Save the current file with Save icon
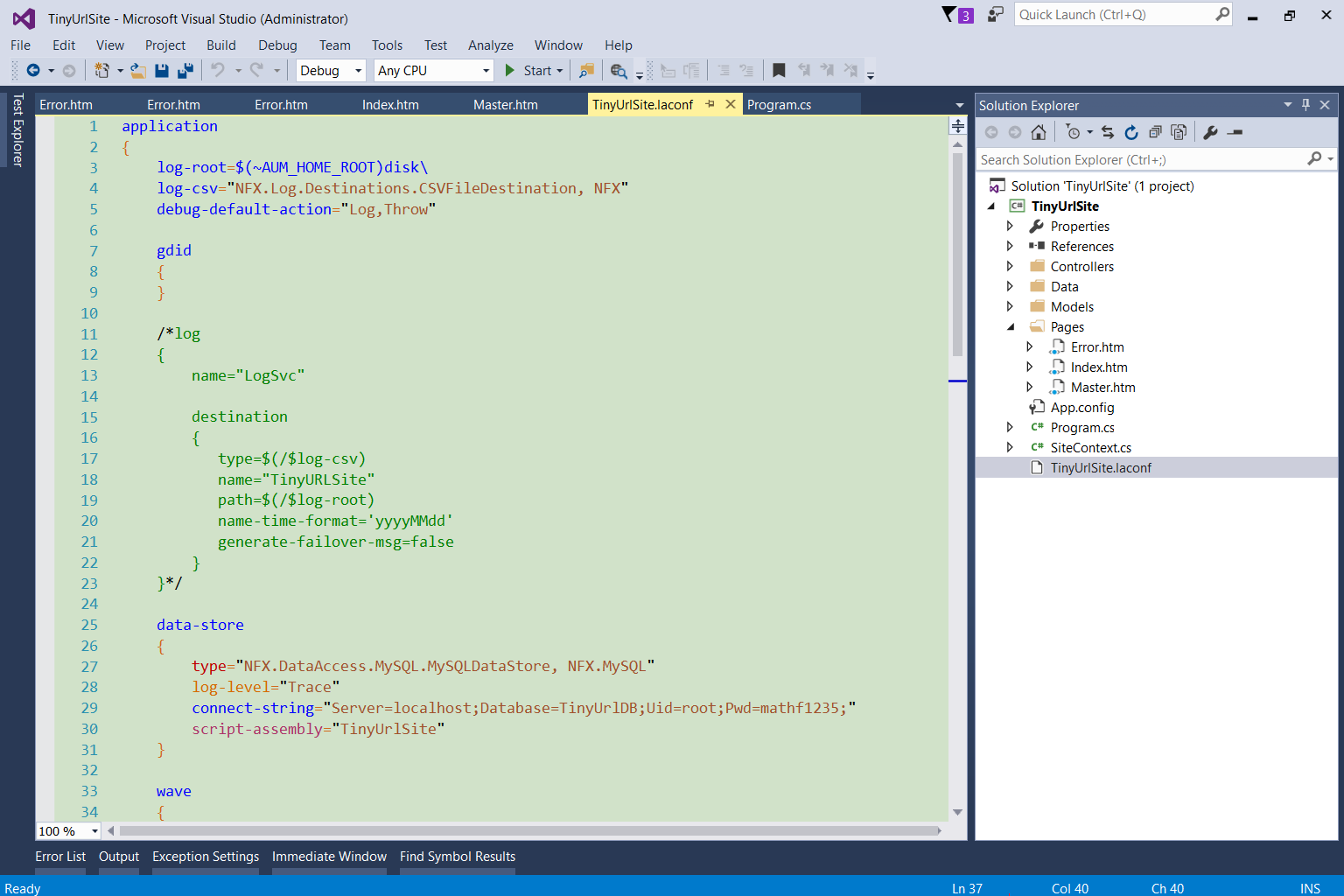 (162, 71)
